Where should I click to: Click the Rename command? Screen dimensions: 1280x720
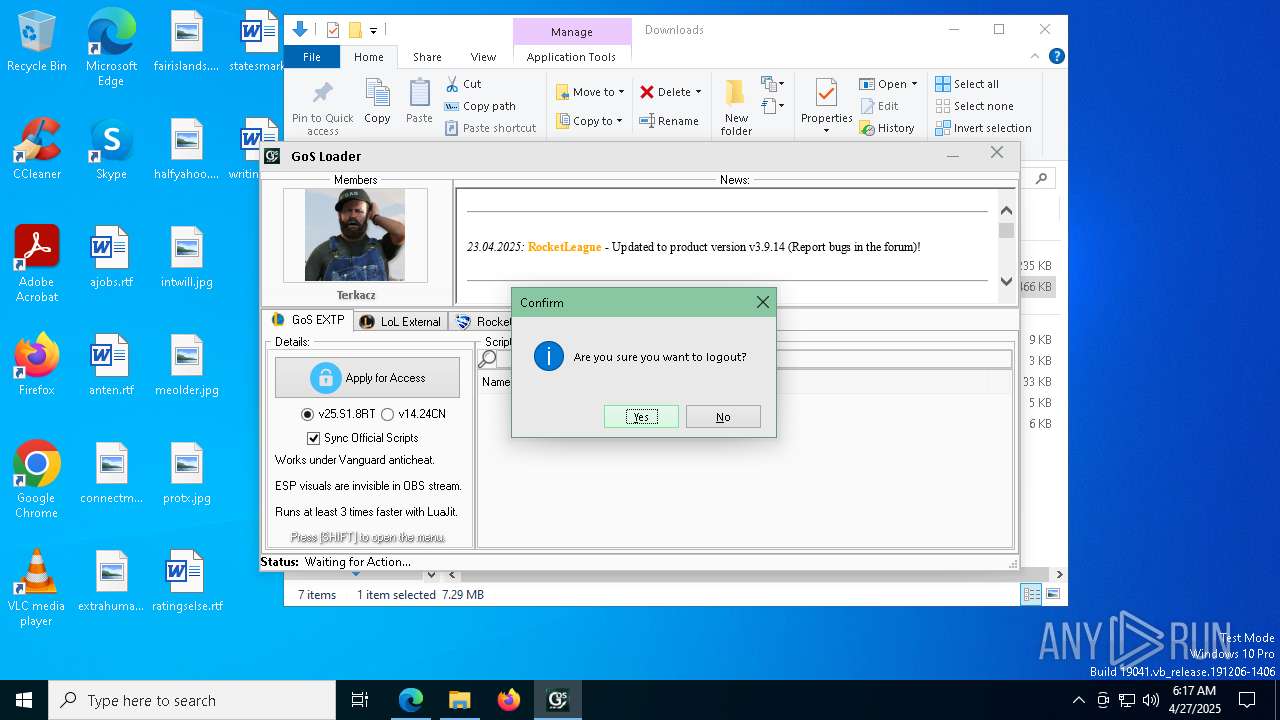(669, 121)
